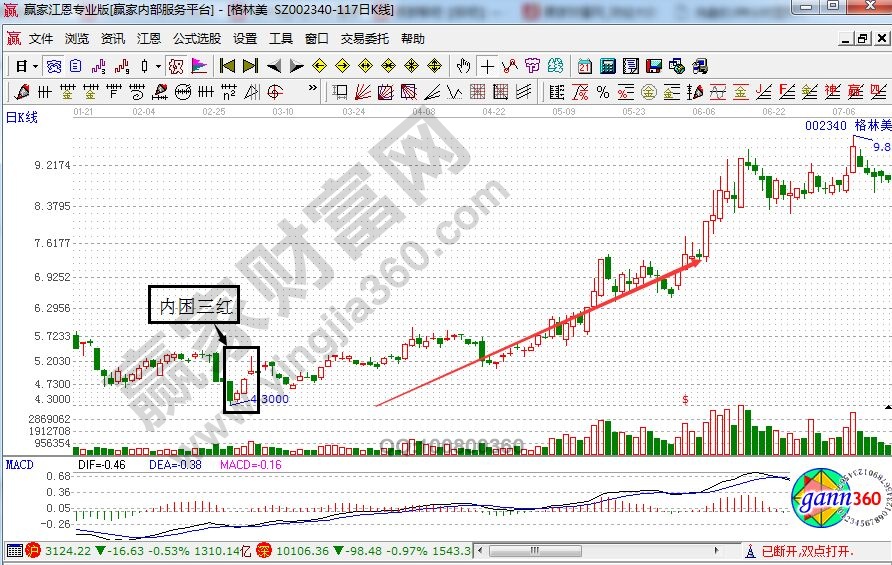Toggle the Gann fan lines tool
The width and height of the screenshot is (892, 565).
362,92
